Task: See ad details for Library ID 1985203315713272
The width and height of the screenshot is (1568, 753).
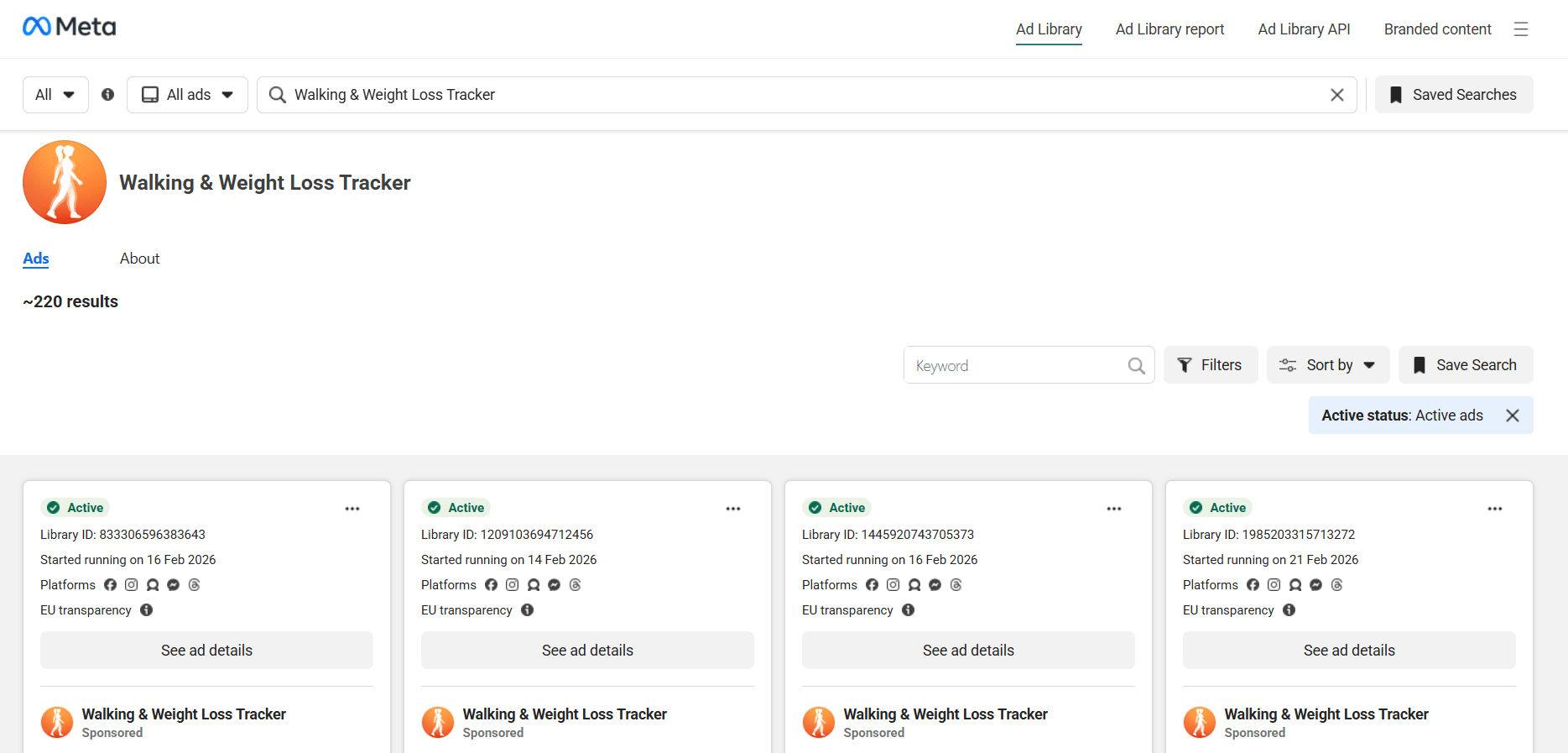Action: click(x=1349, y=651)
